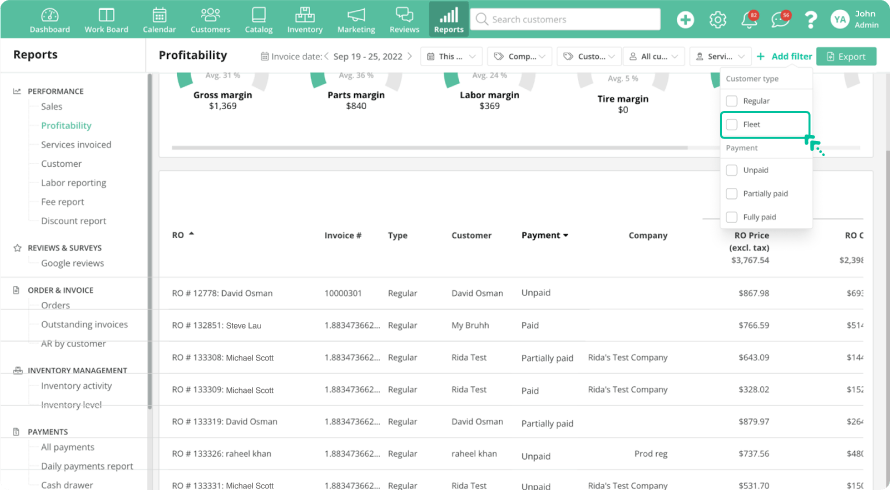Image resolution: width=890 pixels, height=490 pixels.
Task: Open the settings gear icon
Action: click(717, 20)
